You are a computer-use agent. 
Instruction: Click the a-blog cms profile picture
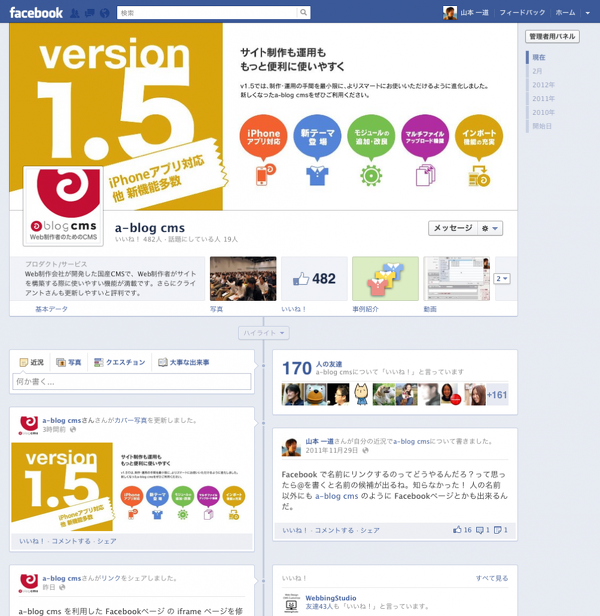(x=63, y=206)
